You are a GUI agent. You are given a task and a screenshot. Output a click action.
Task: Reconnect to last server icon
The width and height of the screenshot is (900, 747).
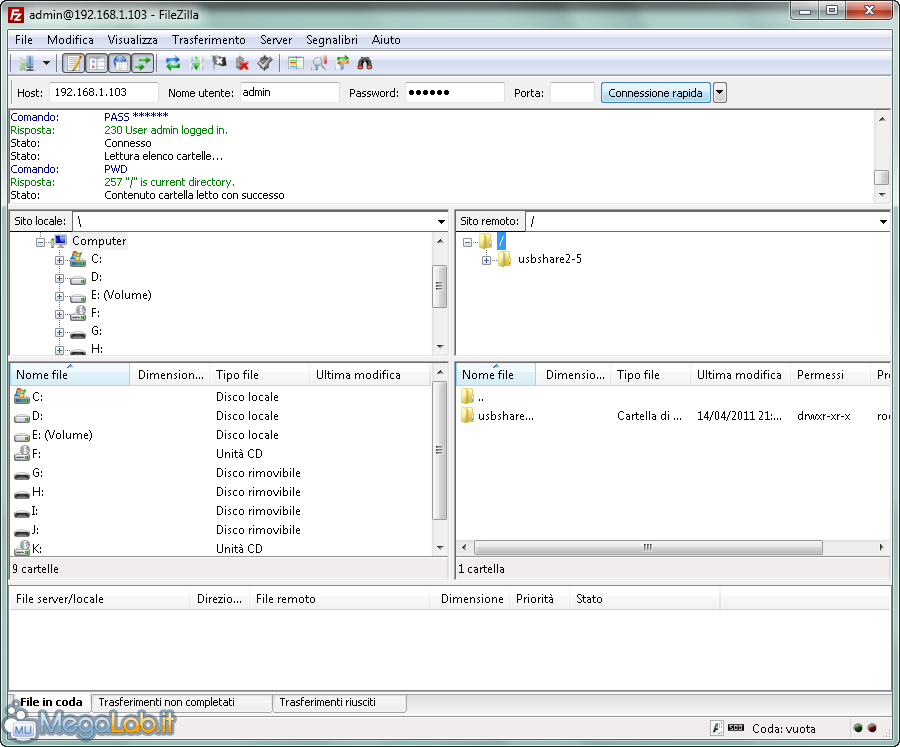[265, 63]
